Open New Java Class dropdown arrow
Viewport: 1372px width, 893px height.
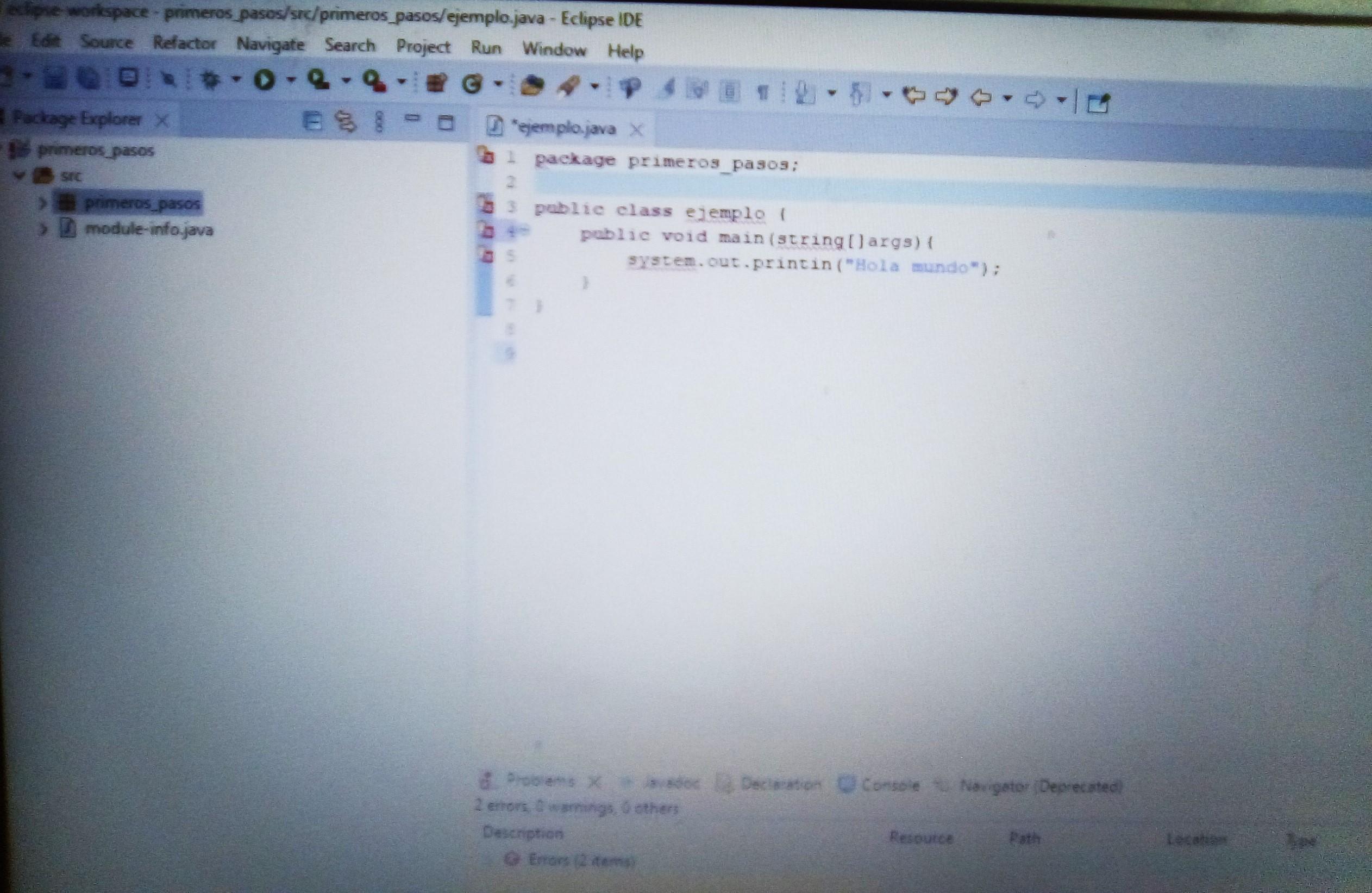[498, 85]
